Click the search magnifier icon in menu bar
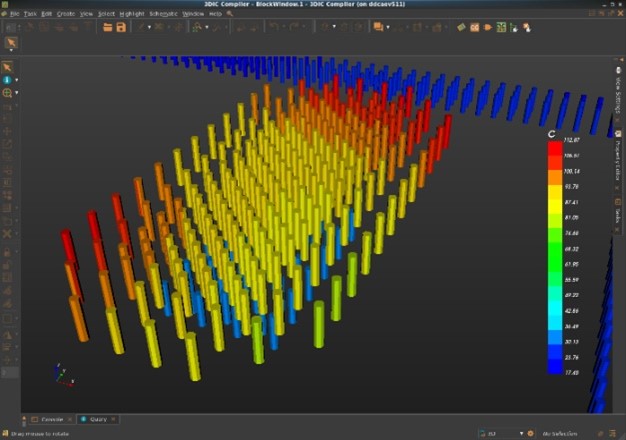The width and height of the screenshot is (626, 440). (230, 14)
